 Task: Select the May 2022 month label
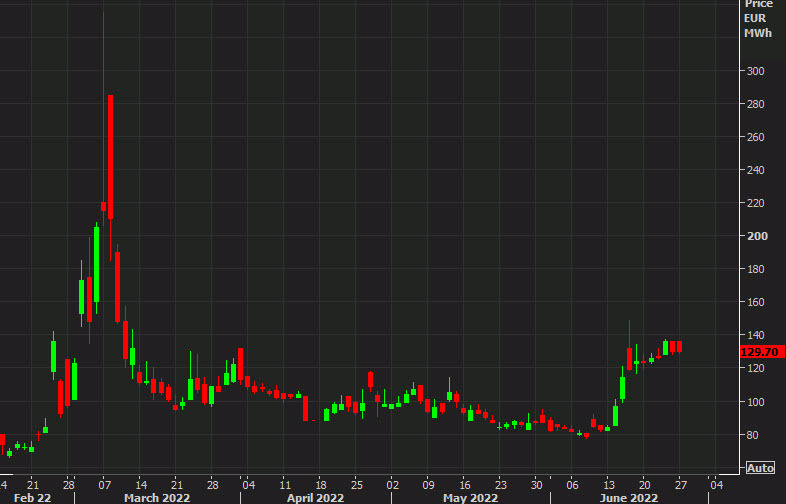point(470,496)
